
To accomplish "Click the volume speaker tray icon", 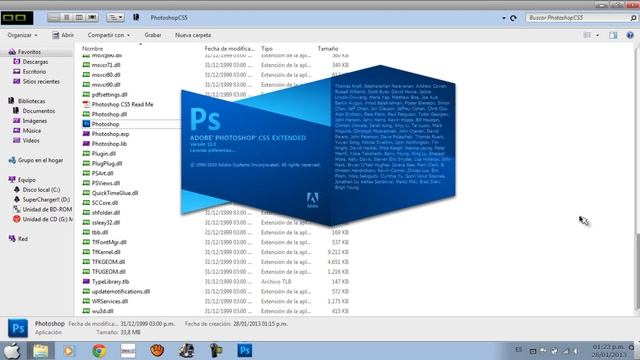I will click(x=576, y=351).
